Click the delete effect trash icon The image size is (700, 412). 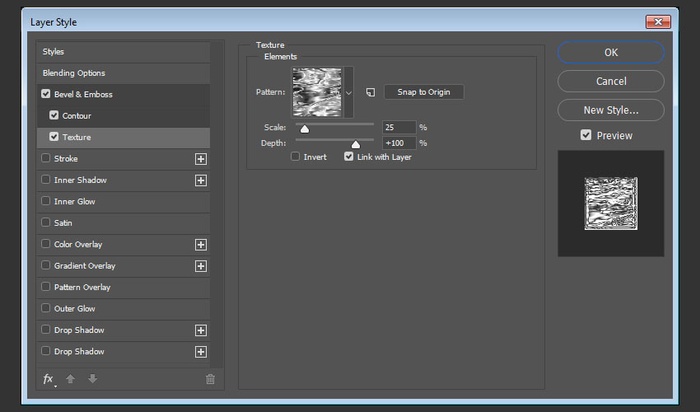click(210, 379)
